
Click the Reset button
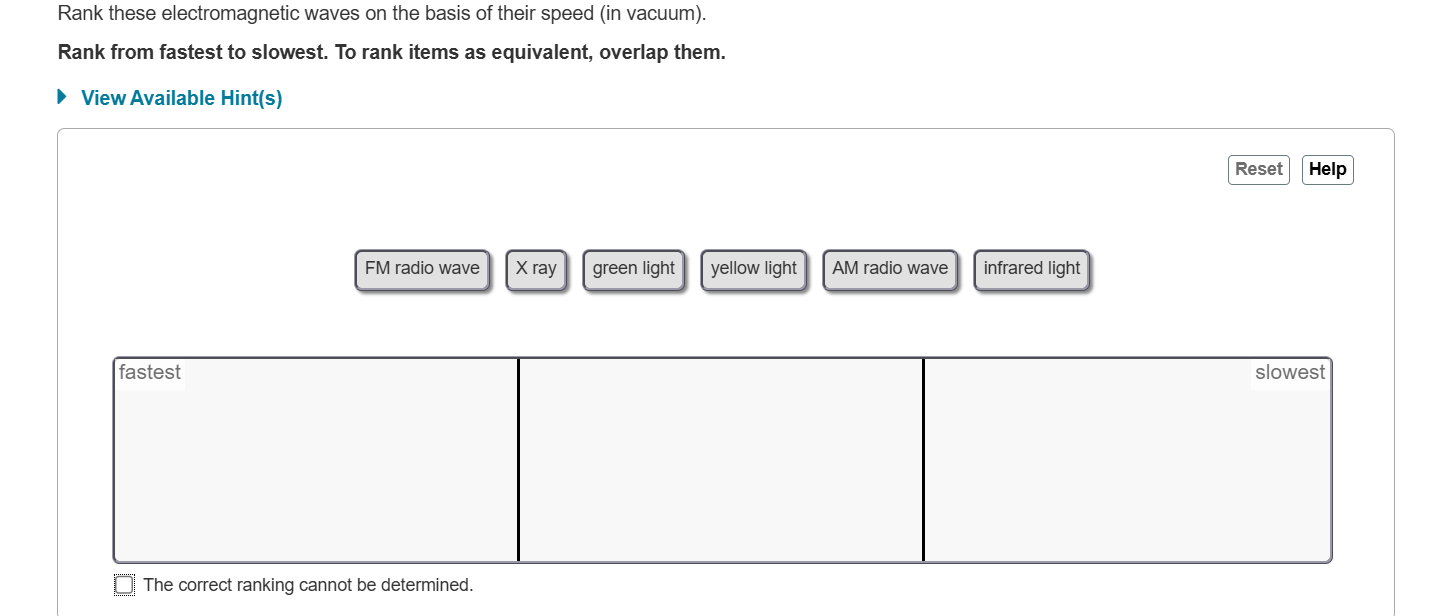point(1258,169)
